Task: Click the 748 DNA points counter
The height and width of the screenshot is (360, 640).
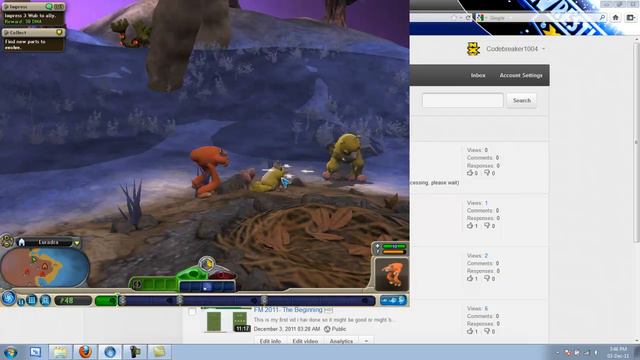Action: click(x=73, y=301)
